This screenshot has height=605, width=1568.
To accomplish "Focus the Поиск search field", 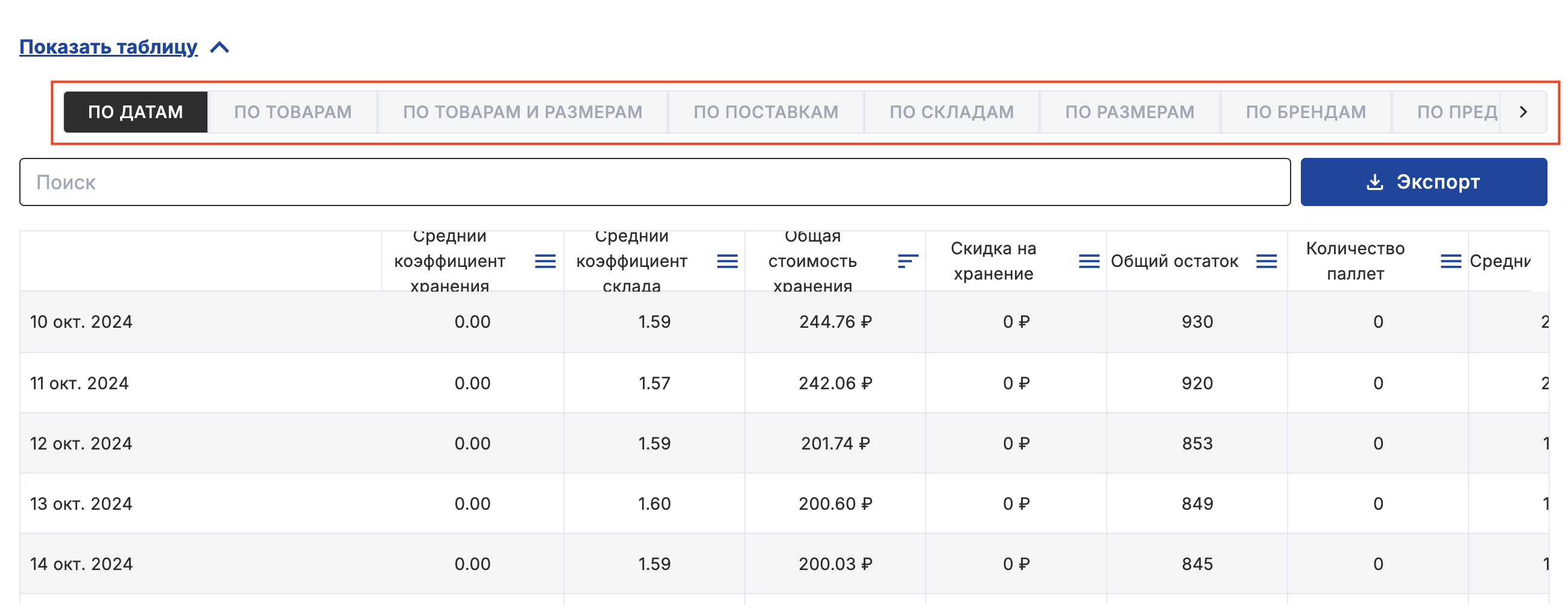I will coord(654,183).
